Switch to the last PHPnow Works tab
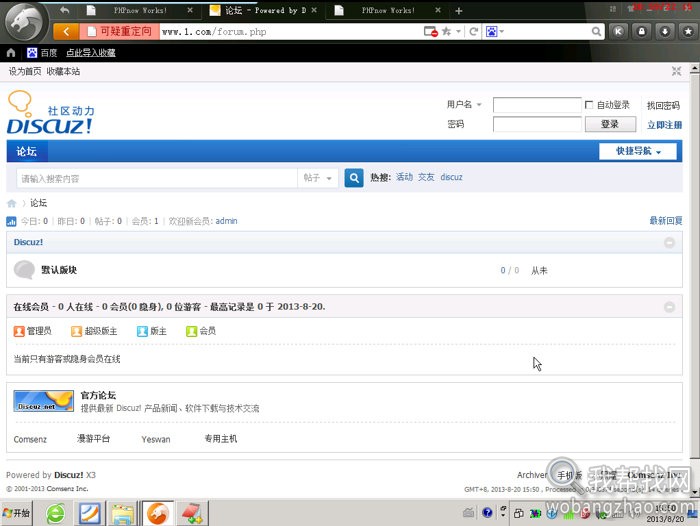 [x=388, y=10]
